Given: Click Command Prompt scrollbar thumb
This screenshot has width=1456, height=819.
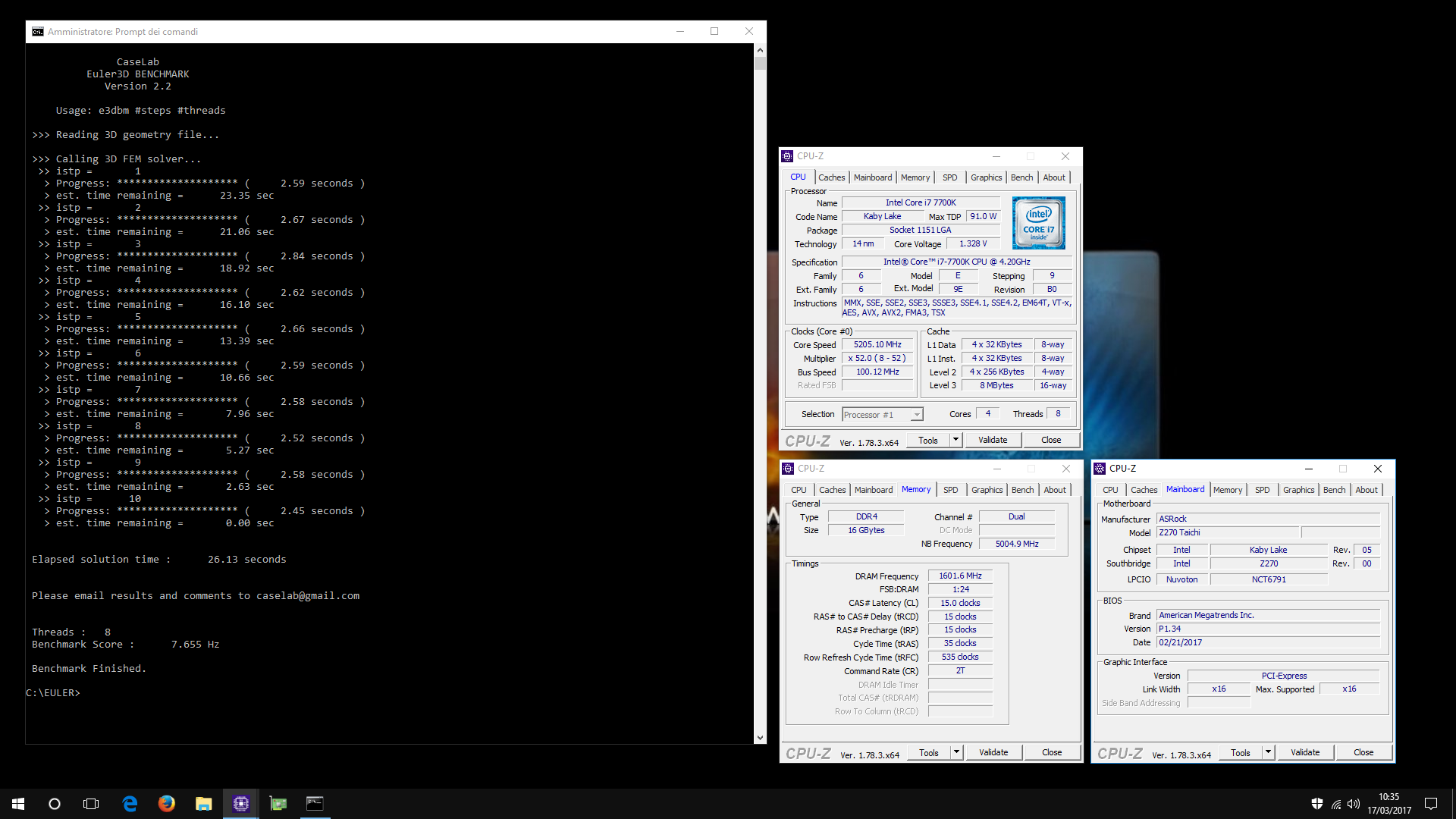Looking at the screenshot, I should [x=760, y=64].
